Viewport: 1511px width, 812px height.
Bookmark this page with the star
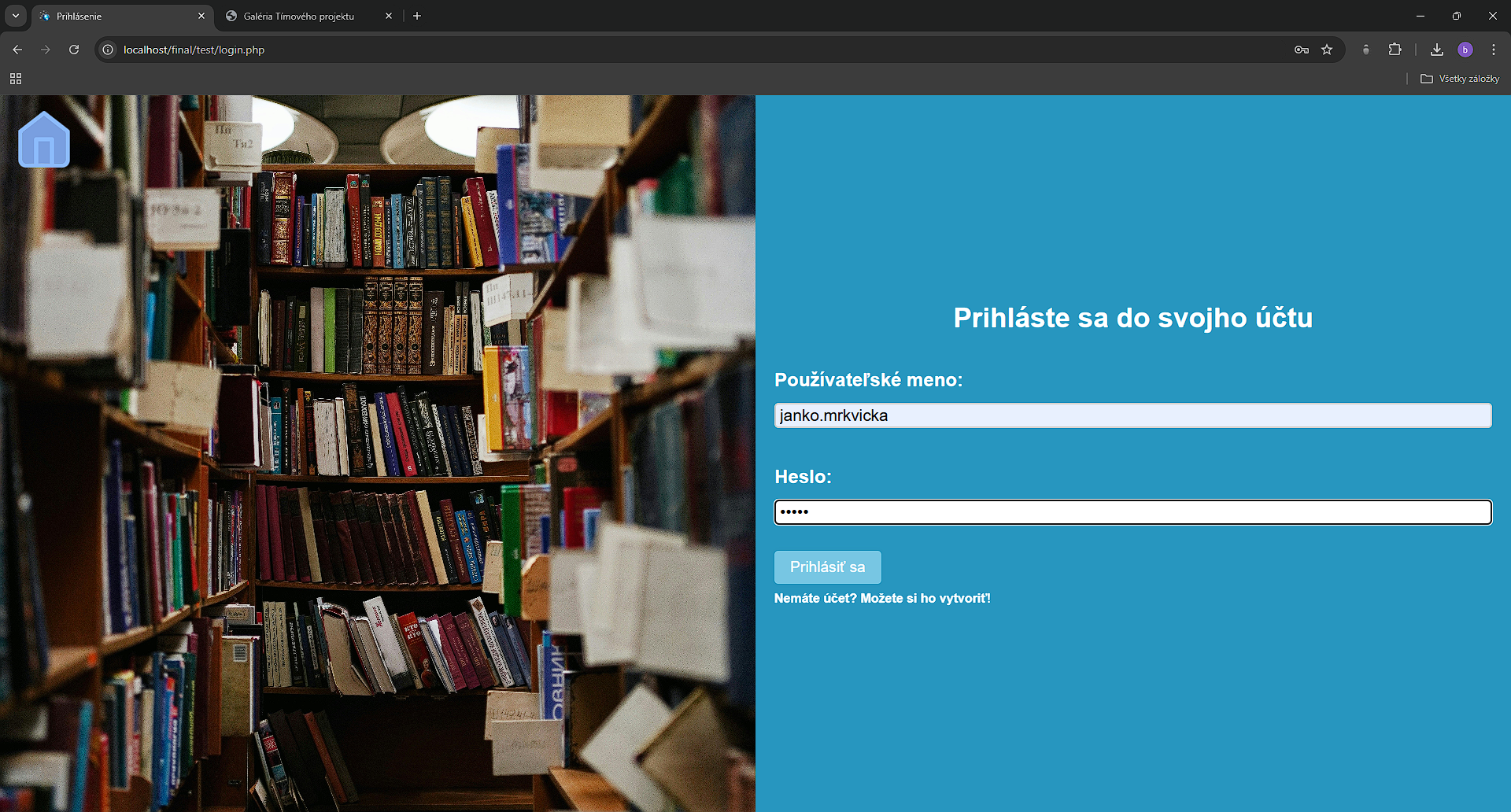pyautogui.click(x=1327, y=50)
